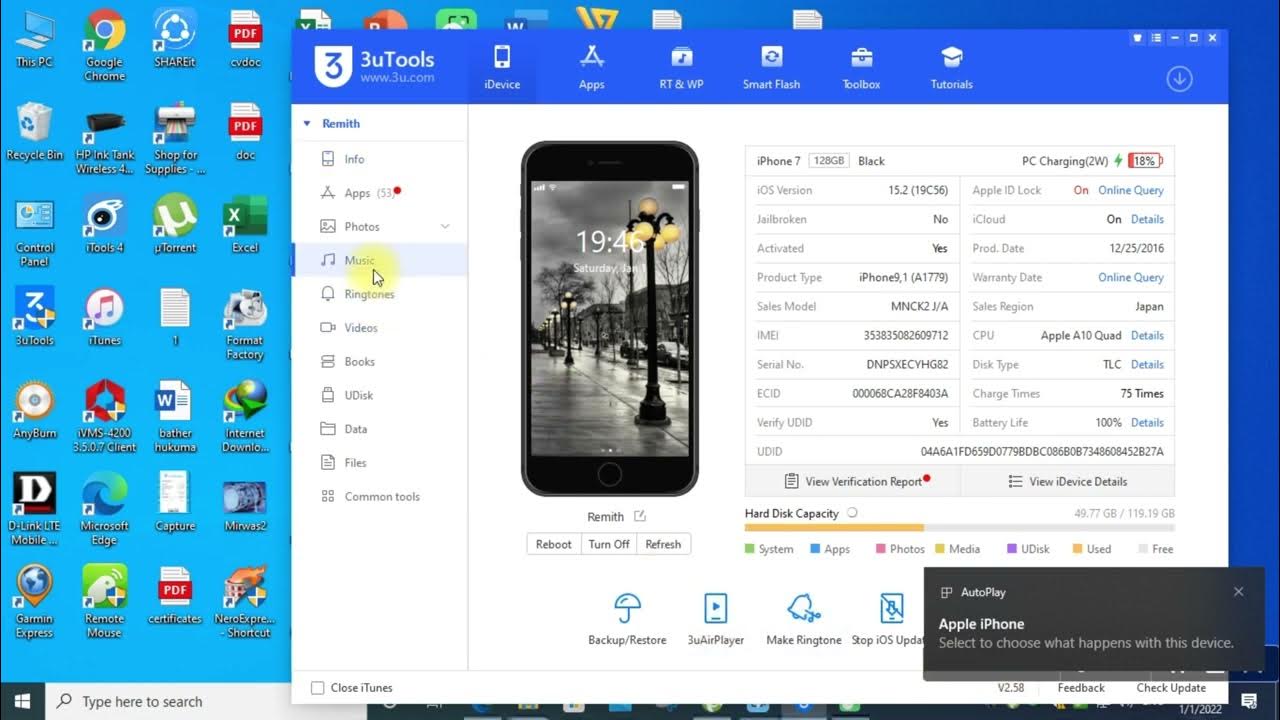The width and height of the screenshot is (1280, 720).
Task: Click the Stop iOS Update tool
Action: tap(888, 619)
